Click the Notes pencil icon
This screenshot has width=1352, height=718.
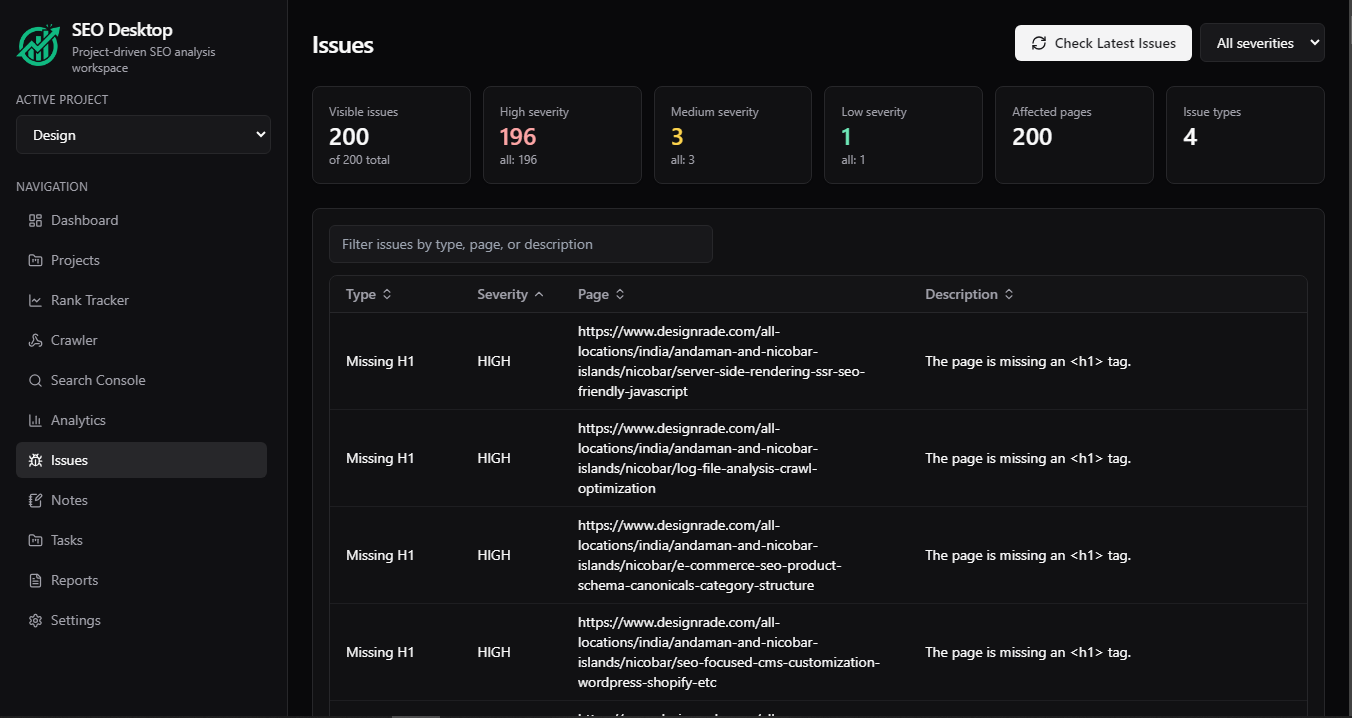point(35,500)
